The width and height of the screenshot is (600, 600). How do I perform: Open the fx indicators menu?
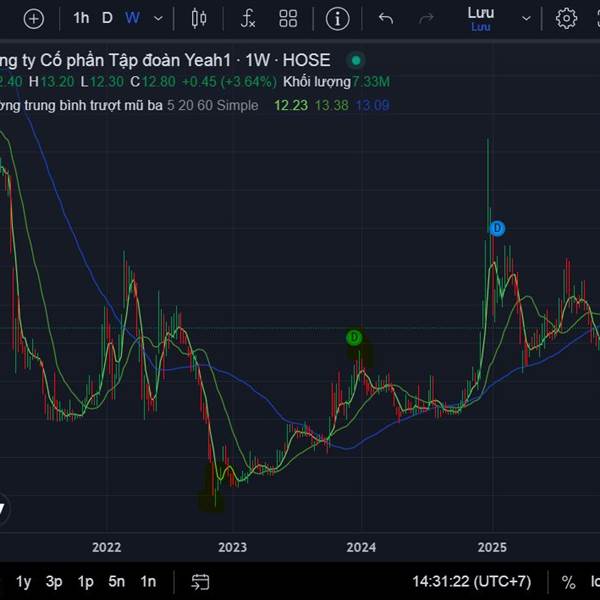click(248, 18)
